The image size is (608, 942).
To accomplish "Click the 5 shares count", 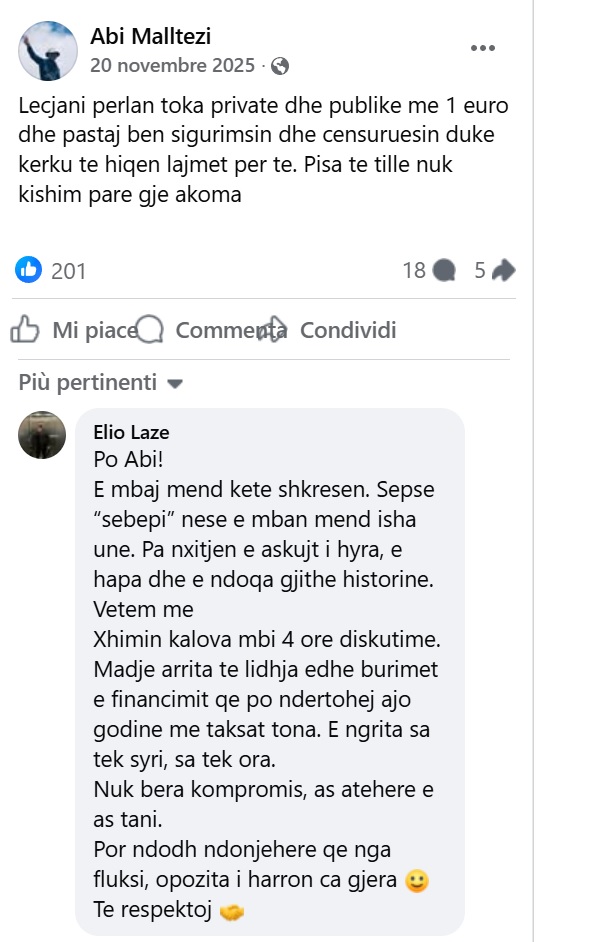I will (x=480, y=270).
